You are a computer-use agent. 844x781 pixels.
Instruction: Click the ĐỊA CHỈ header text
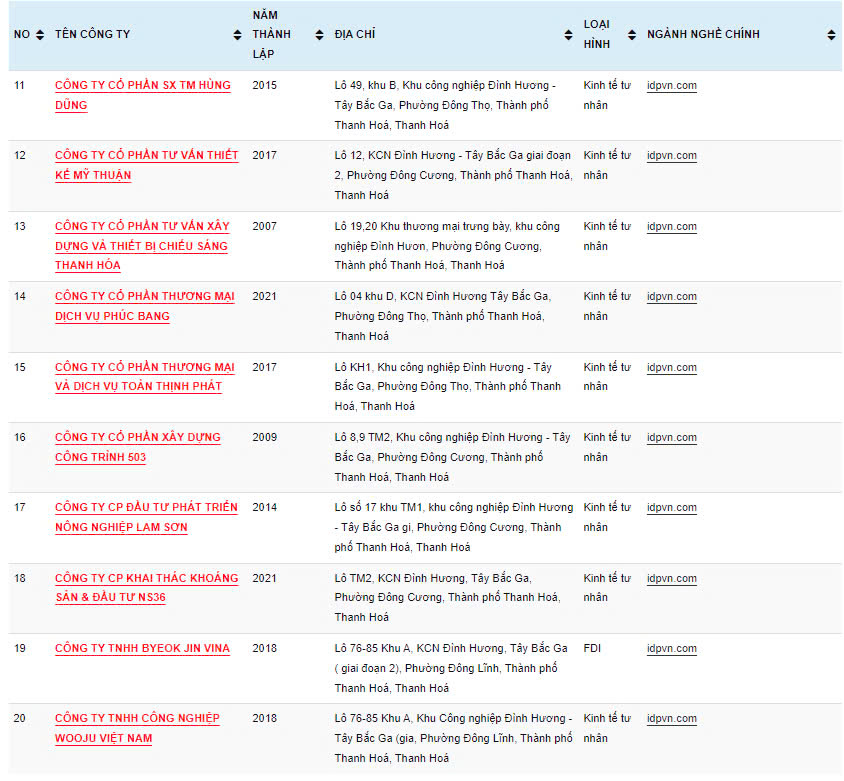click(x=355, y=34)
